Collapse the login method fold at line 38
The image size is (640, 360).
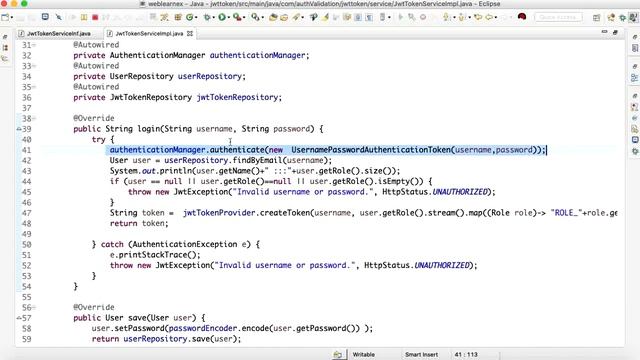coord(34,118)
